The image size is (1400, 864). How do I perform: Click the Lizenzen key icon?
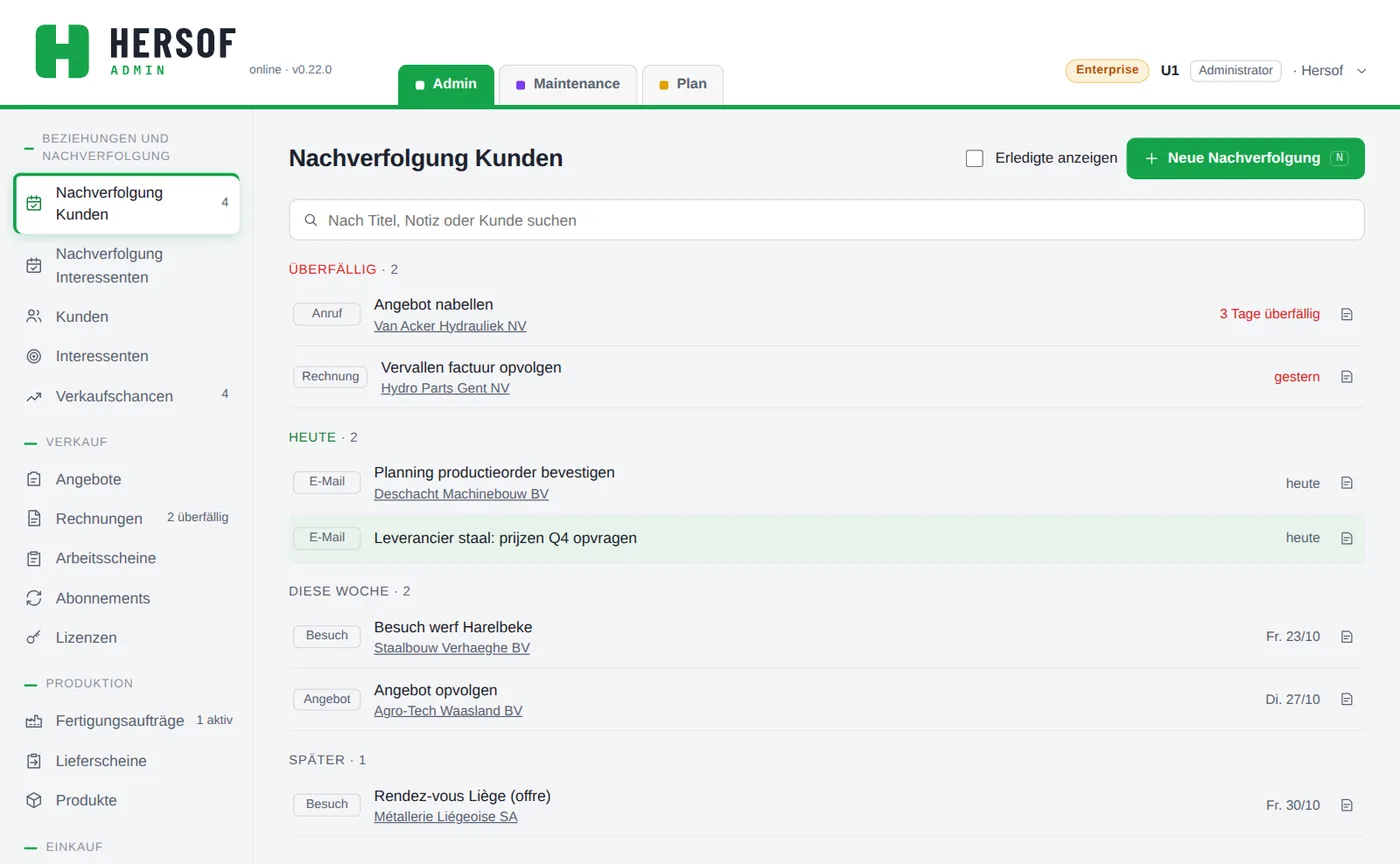[x=34, y=637]
